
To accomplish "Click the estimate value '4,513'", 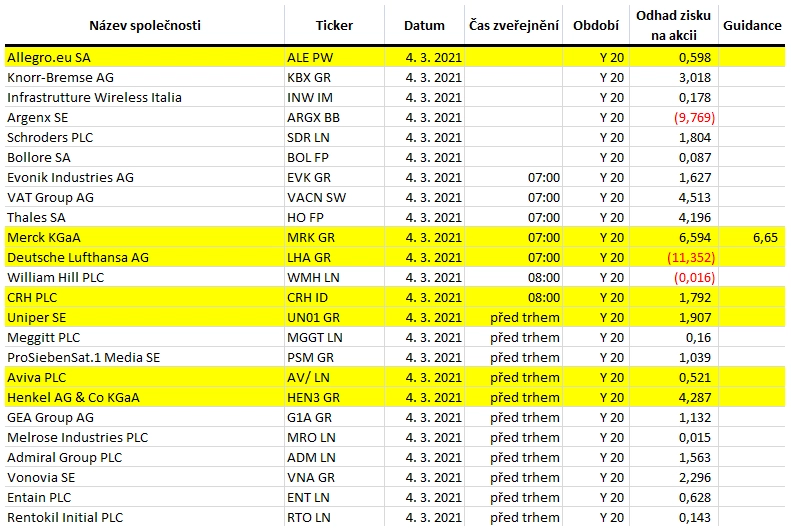I will (x=695, y=197).
